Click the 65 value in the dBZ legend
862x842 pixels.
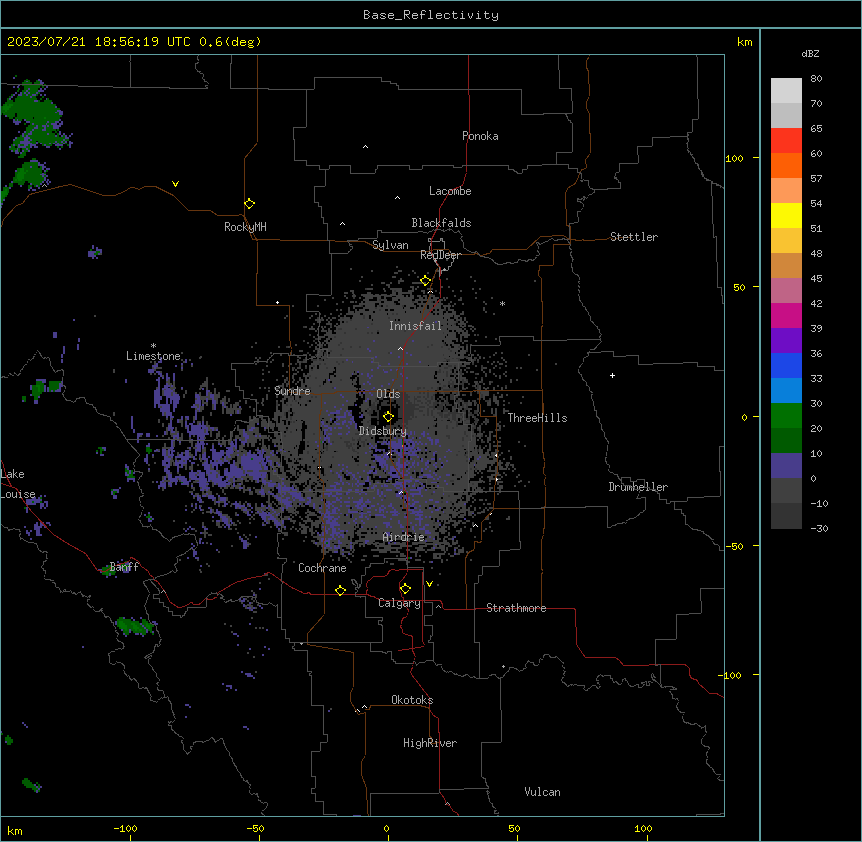point(816,129)
